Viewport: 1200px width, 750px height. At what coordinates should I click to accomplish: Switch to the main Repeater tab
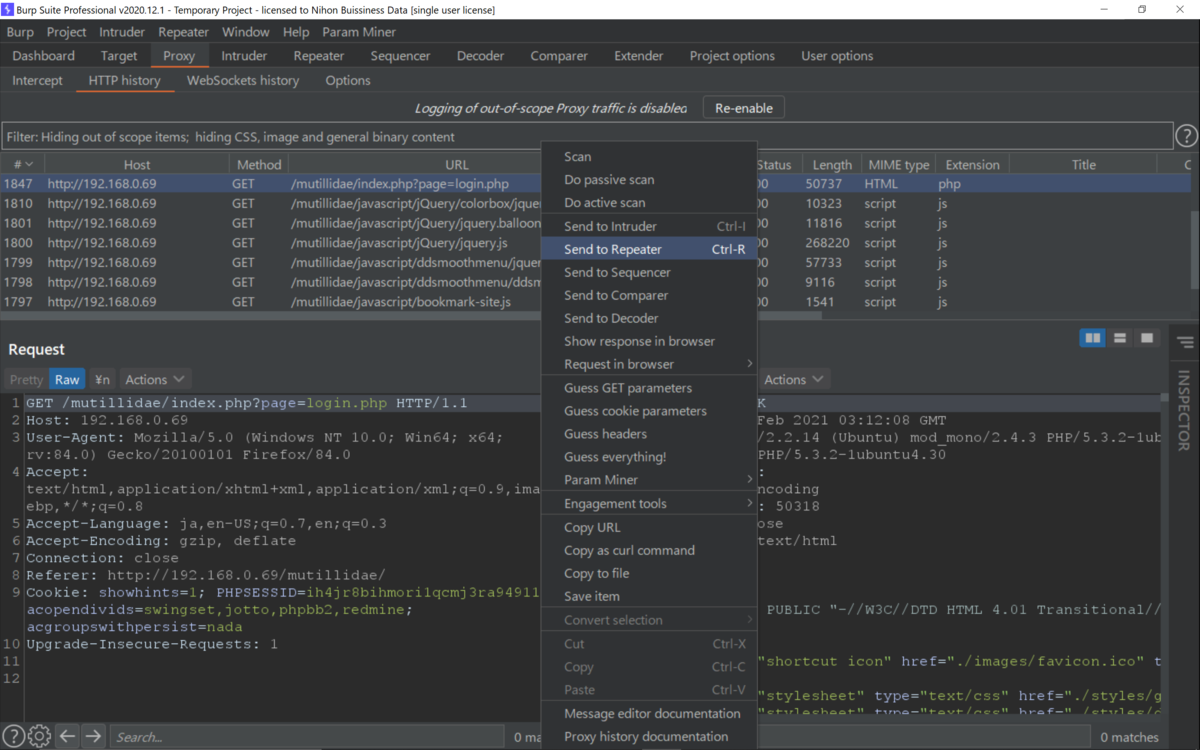[319, 56]
